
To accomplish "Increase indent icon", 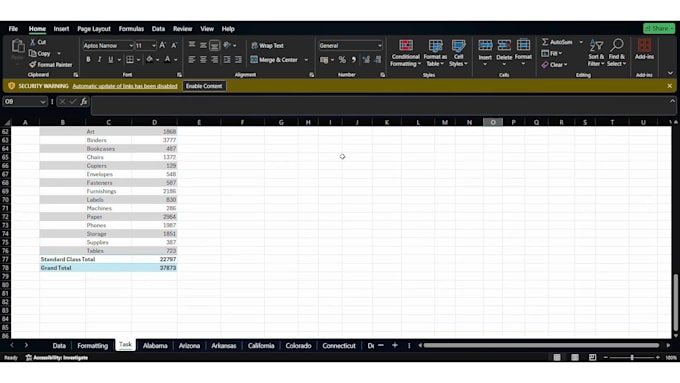I will pos(239,59).
